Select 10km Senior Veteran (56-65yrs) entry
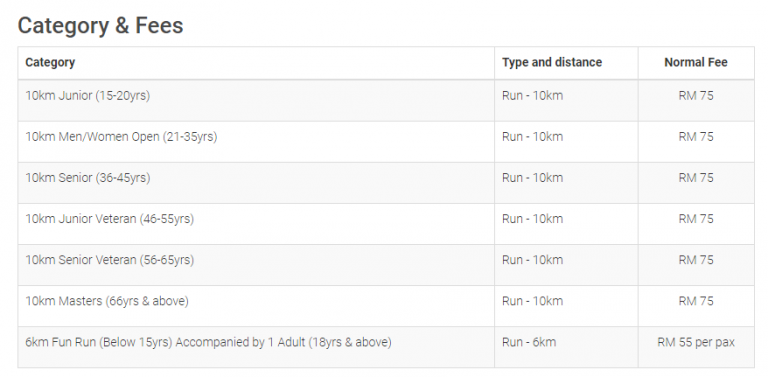This screenshot has width=768, height=377. [110, 260]
